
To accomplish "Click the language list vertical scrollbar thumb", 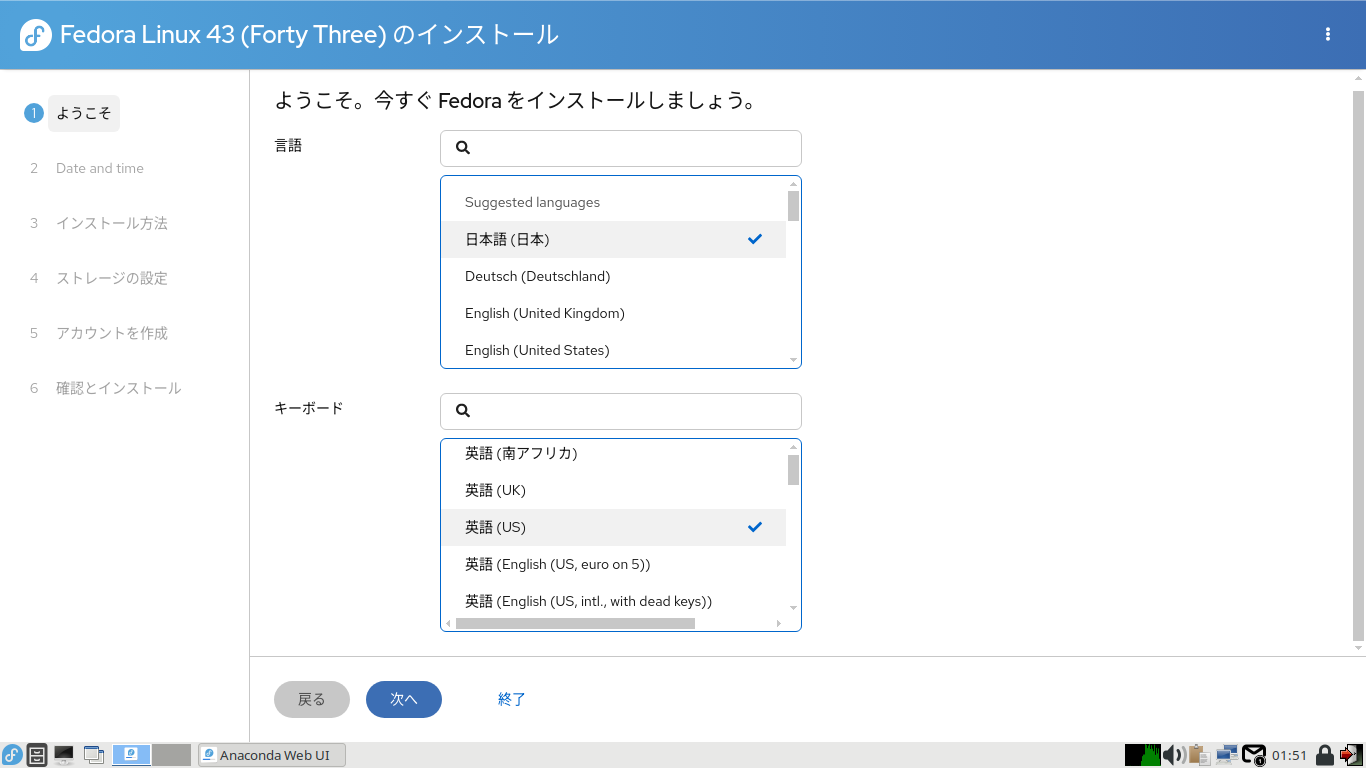I will (793, 206).
